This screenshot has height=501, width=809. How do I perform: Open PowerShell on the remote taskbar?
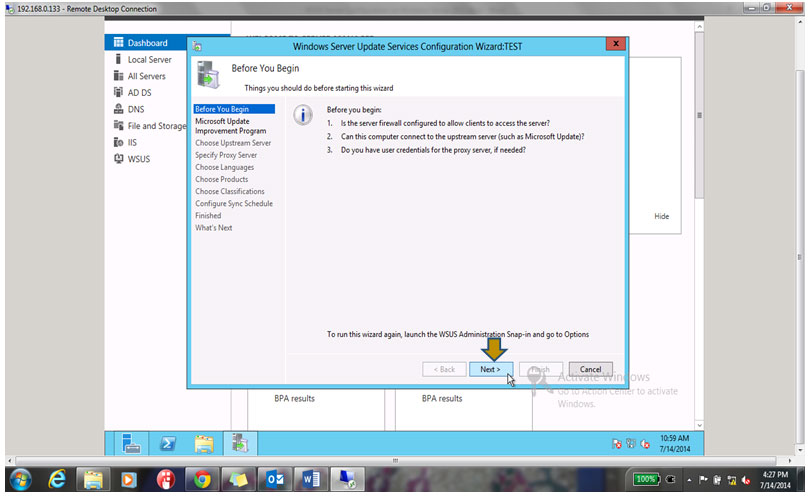click(168, 444)
